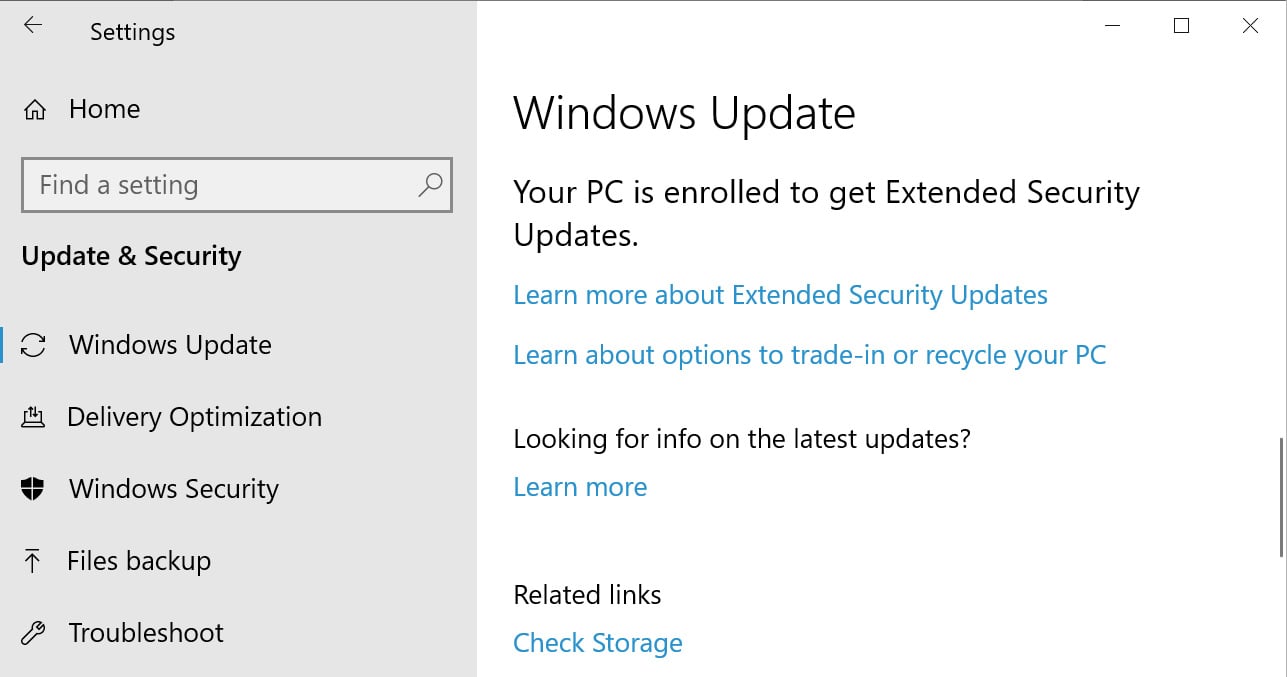Open options to trade-in or recycle PC

click(x=809, y=355)
